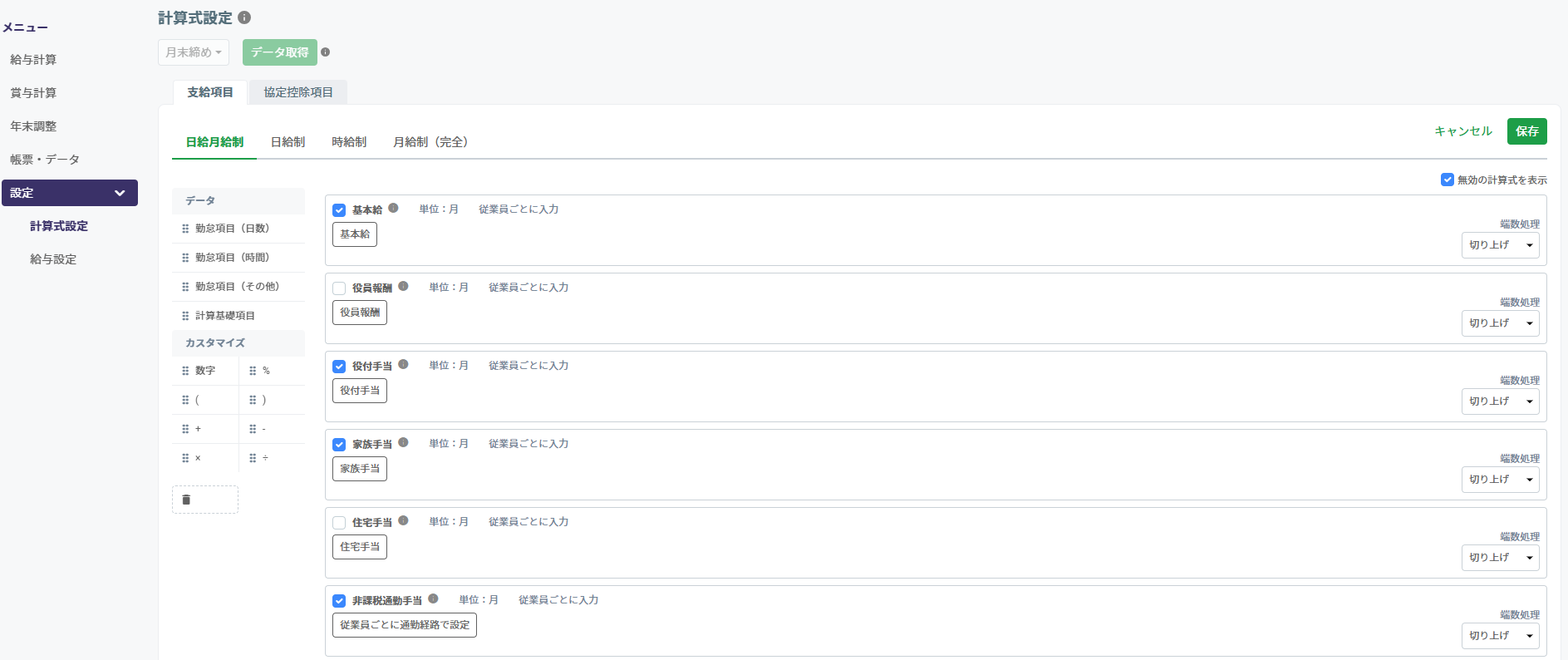Click info icon beside 住宅手当 label
The height and width of the screenshot is (660, 1568).
coord(403,521)
